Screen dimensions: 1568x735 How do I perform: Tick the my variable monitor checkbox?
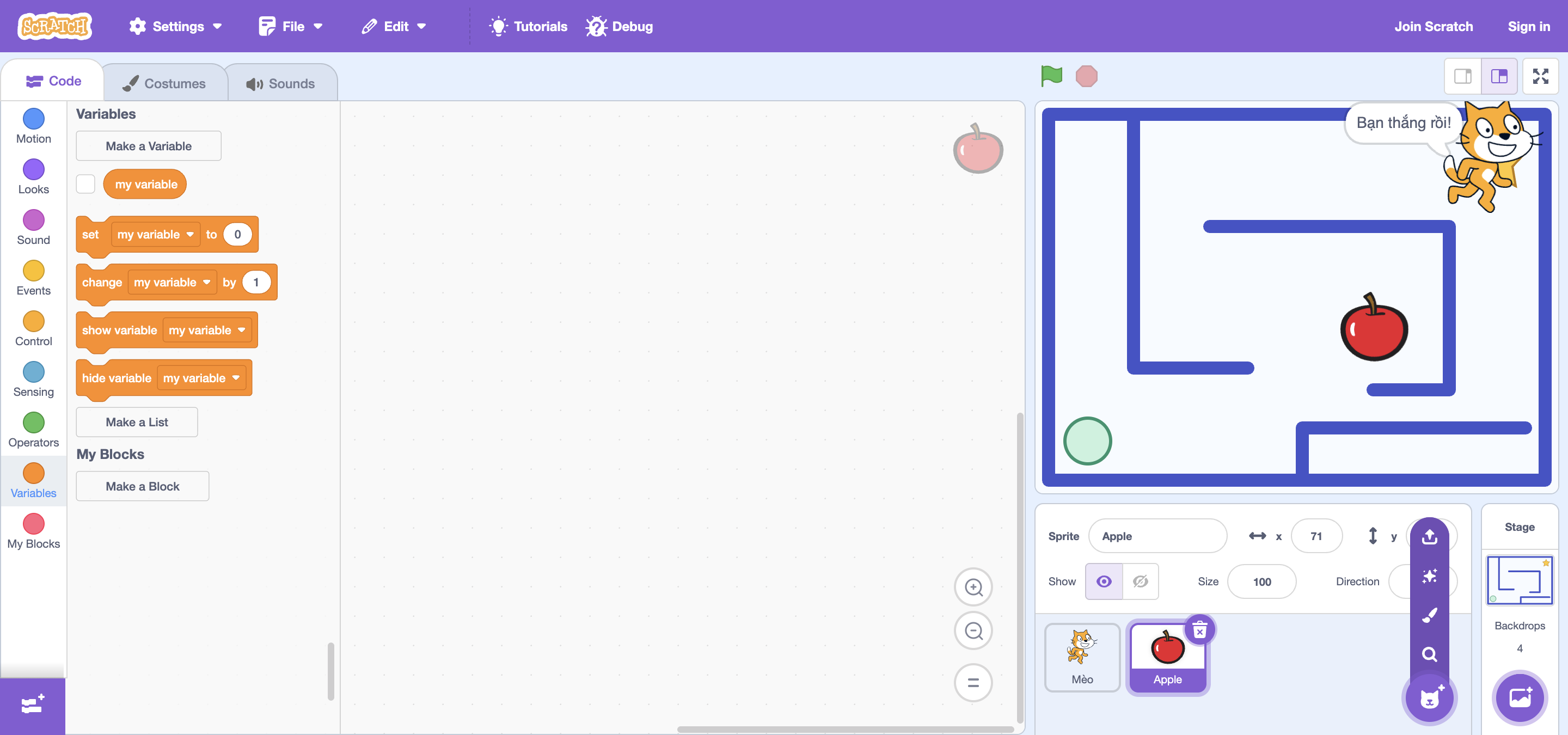pos(85,184)
